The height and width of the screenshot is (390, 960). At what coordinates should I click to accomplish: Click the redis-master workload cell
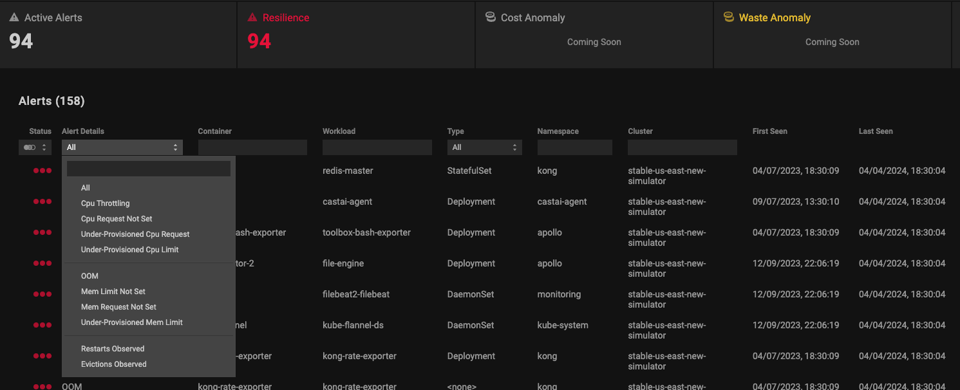348,171
